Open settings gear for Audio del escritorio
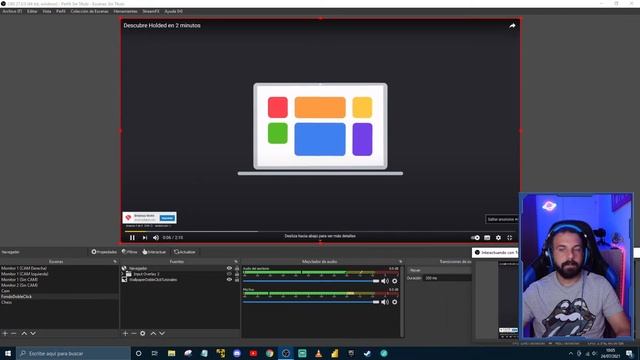Image resolution: width=640 pixels, height=360 pixels. (395, 281)
